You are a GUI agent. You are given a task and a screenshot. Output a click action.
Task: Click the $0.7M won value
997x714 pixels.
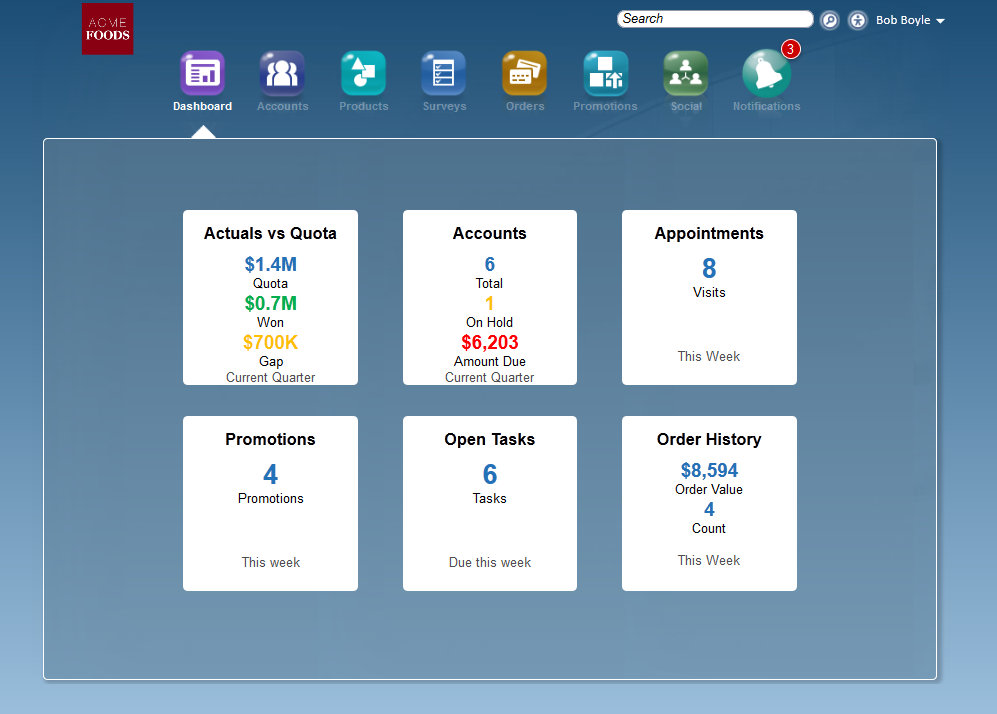[270, 303]
